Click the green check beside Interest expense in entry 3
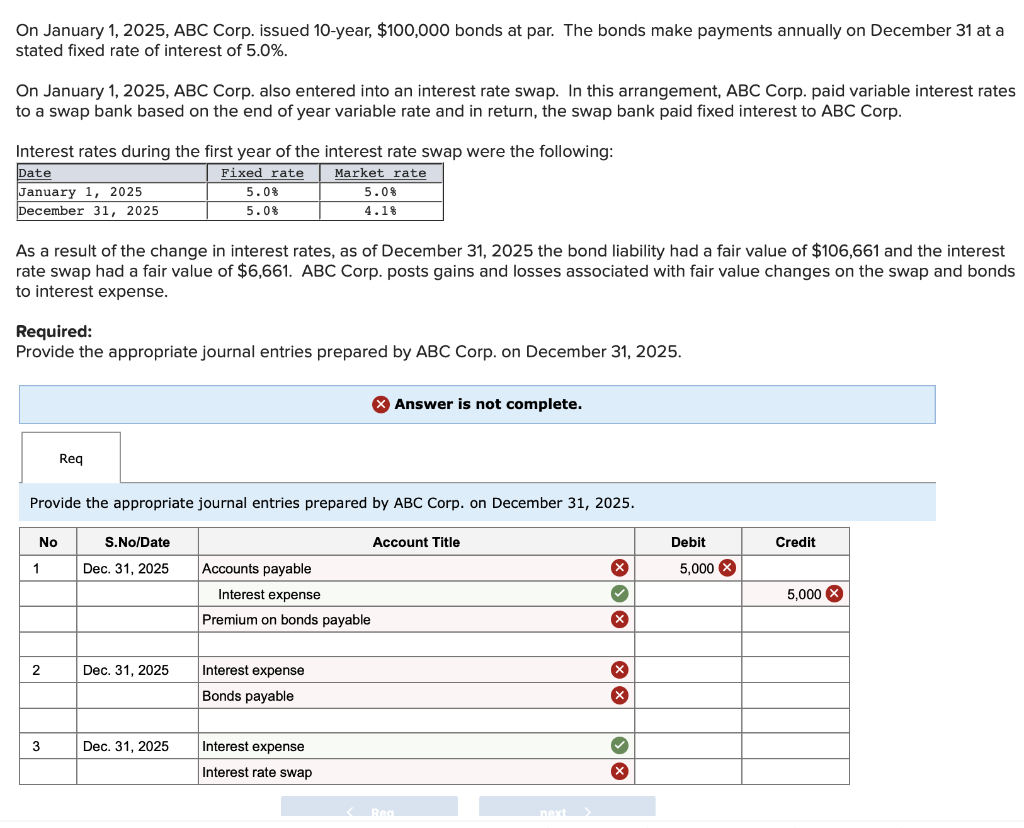The width and height of the screenshot is (1024, 828). [x=618, y=746]
